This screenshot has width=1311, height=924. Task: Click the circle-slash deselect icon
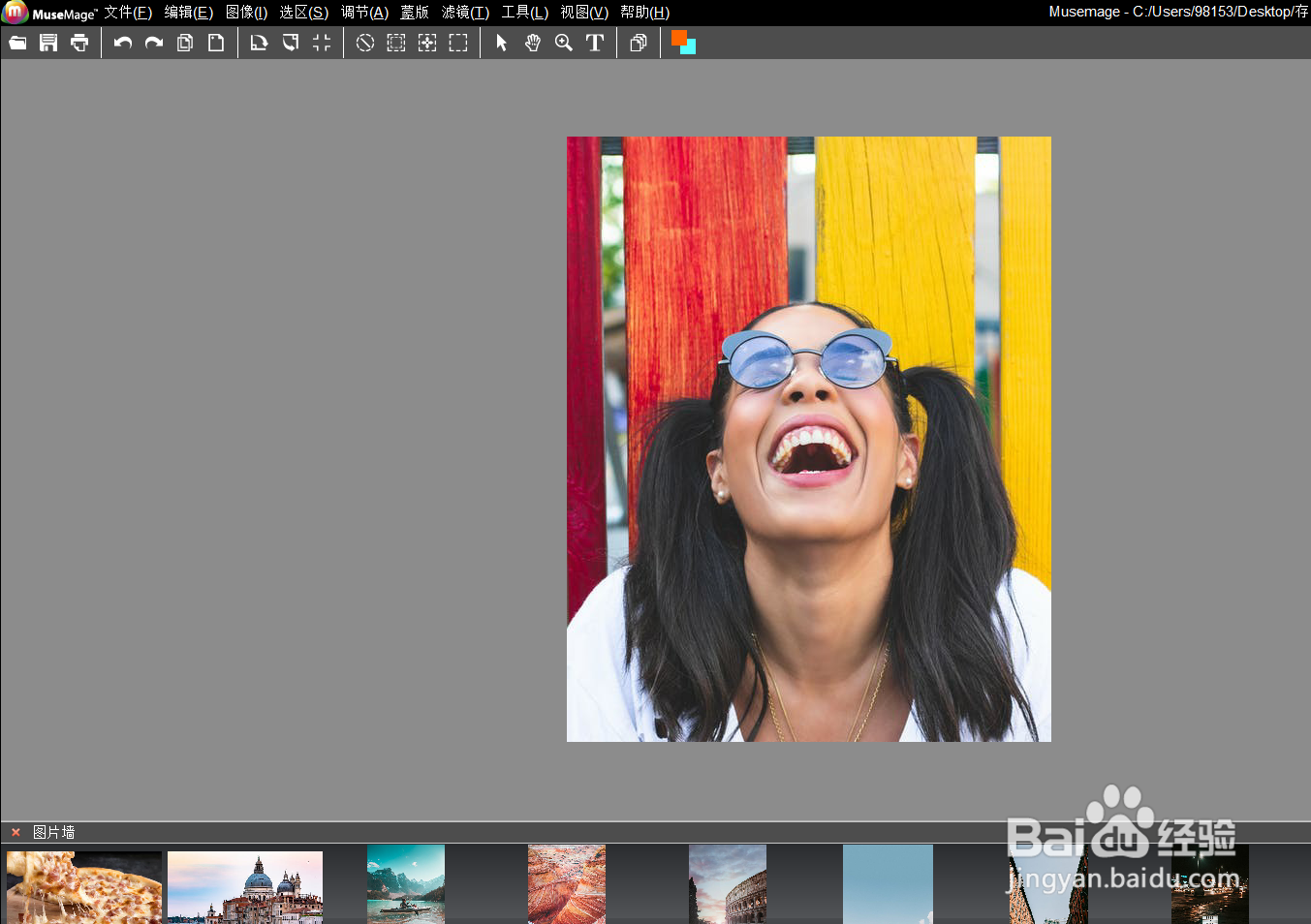(365, 43)
